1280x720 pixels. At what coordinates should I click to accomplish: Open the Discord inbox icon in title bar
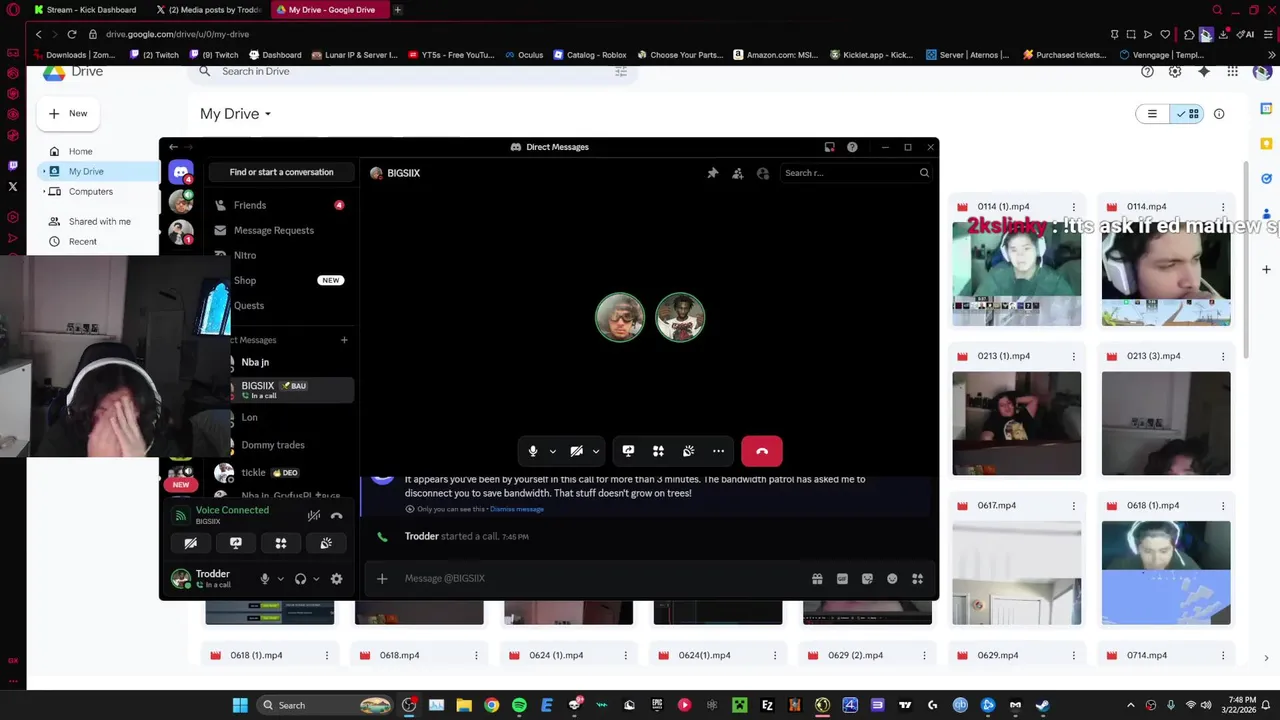(x=829, y=147)
